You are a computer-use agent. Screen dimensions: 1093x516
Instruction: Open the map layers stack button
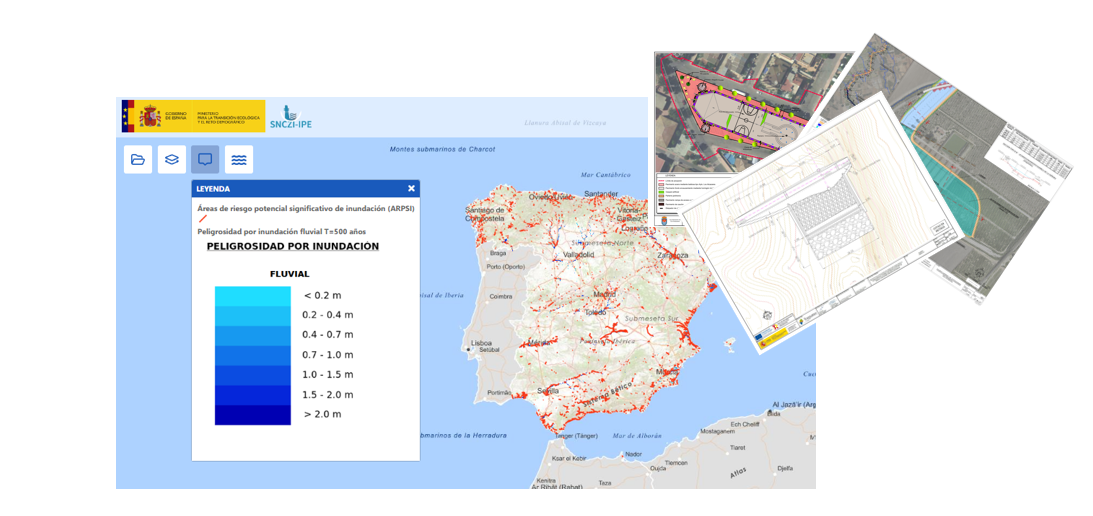[x=172, y=159]
